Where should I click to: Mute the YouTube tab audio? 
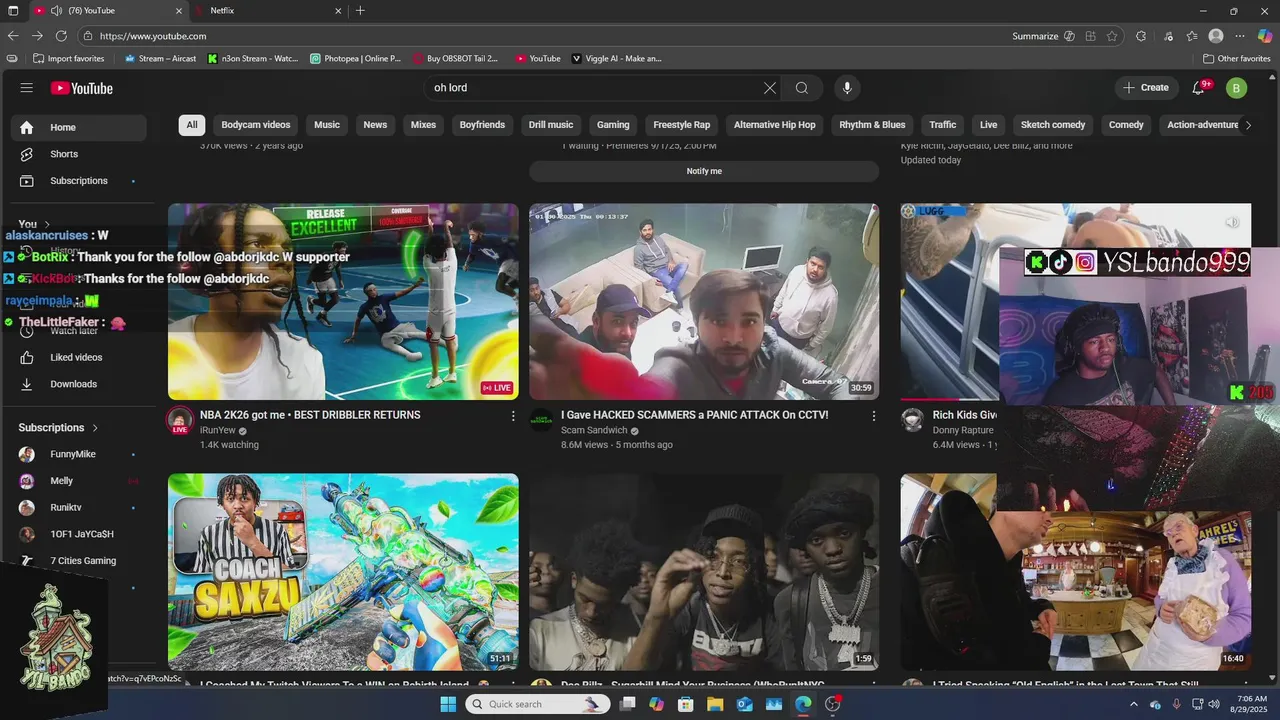57,11
